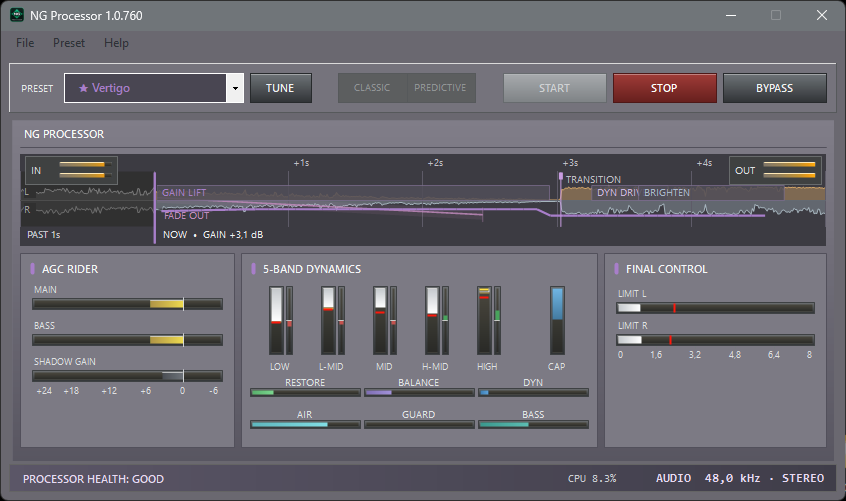Screen dimensions: 846x501
Task: Toggle the BYPASS button
Action: pyautogui.click(x=775, y=88)
